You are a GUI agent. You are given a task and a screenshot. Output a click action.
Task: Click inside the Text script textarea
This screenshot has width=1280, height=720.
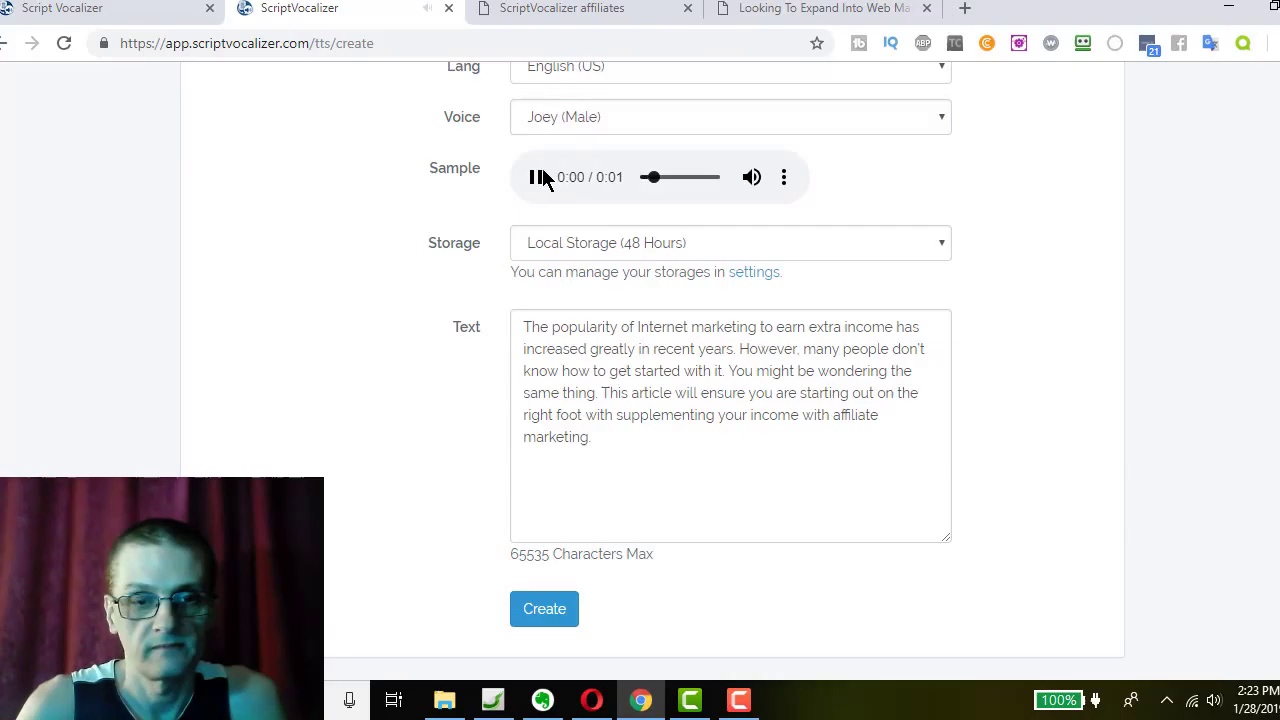click(x=731, y=426)
